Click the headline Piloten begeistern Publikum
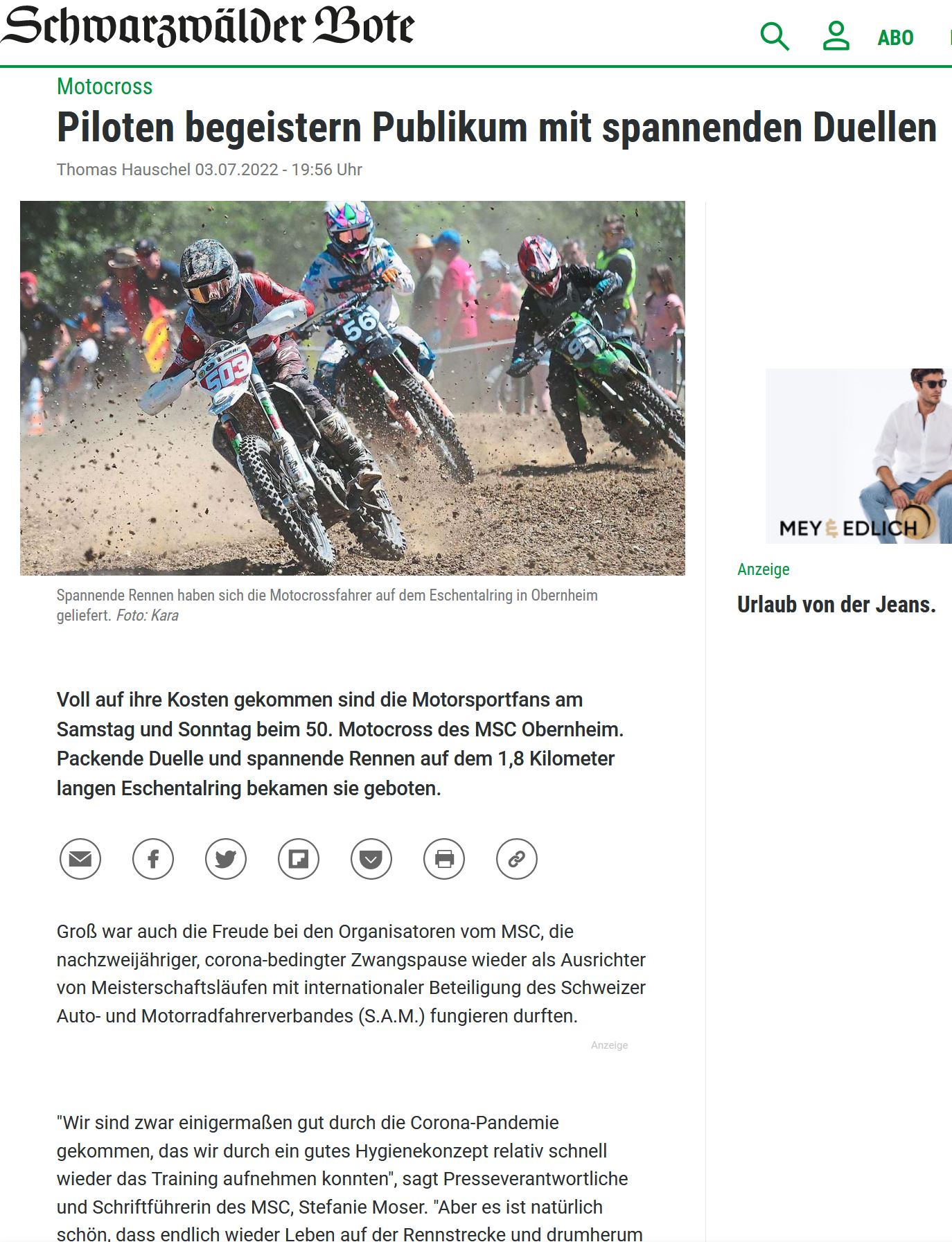 496,127
